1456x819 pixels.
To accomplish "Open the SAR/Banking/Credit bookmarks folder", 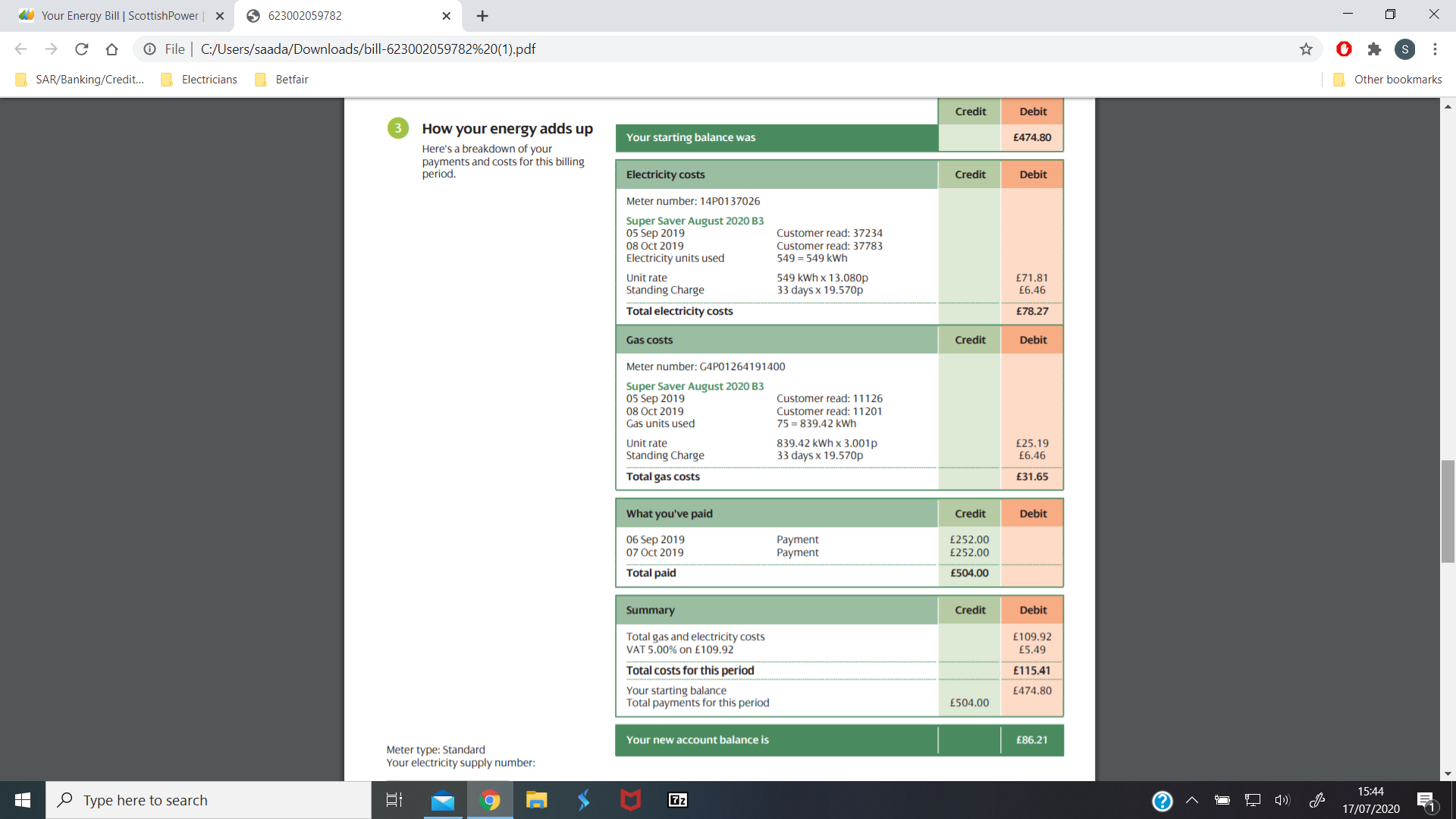I will click(x=80, y=80).
